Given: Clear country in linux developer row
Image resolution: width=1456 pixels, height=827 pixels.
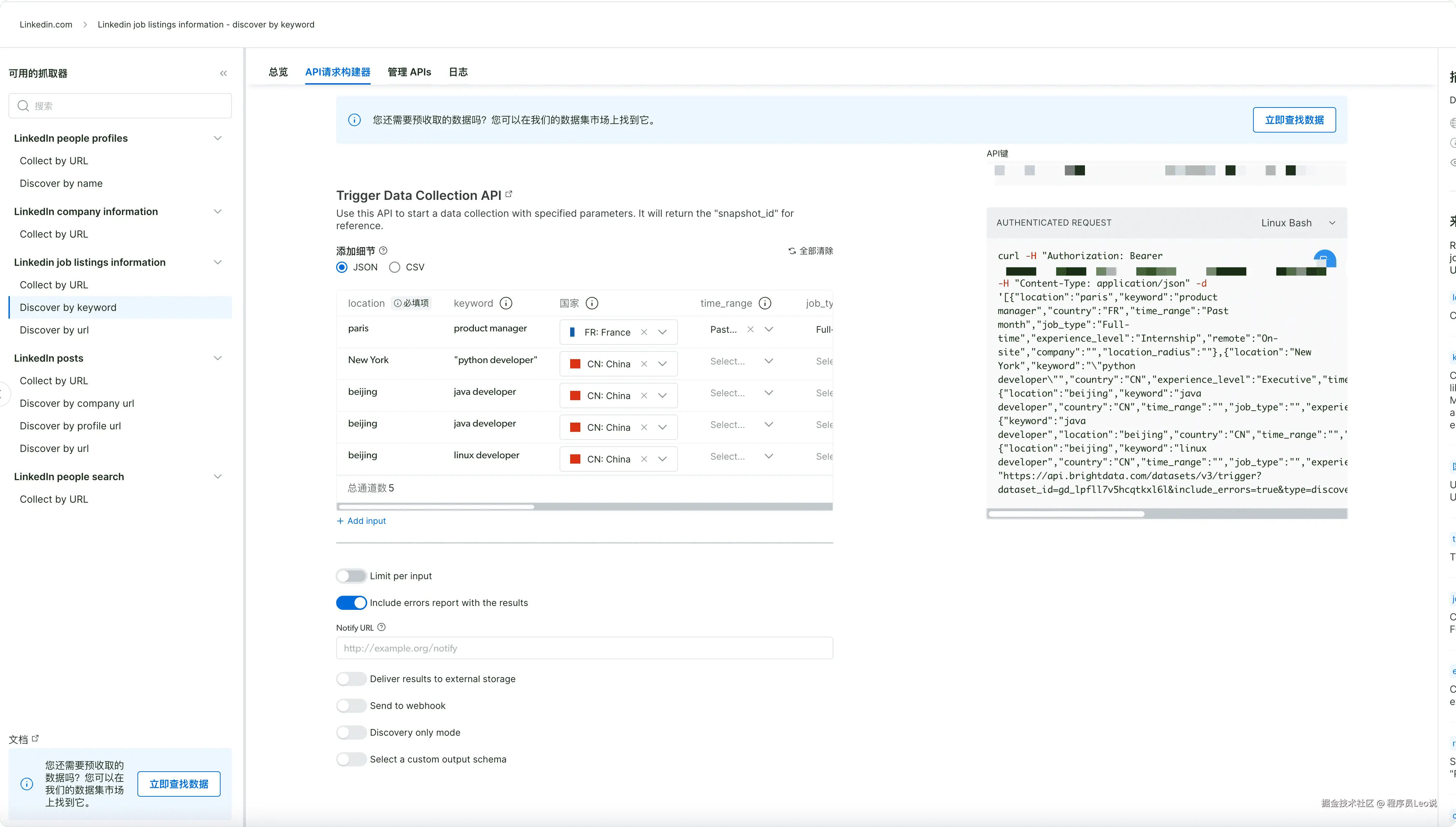Looking at the screenshot, I should (644, 459).
